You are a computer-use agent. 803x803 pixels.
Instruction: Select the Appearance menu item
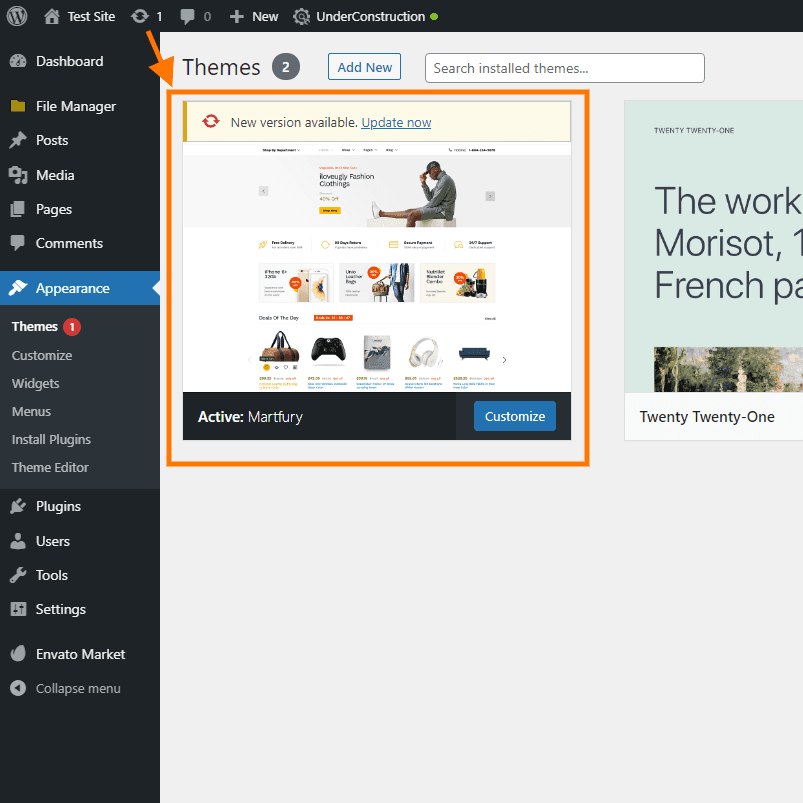pyautogui.click(x=73, y=288)
